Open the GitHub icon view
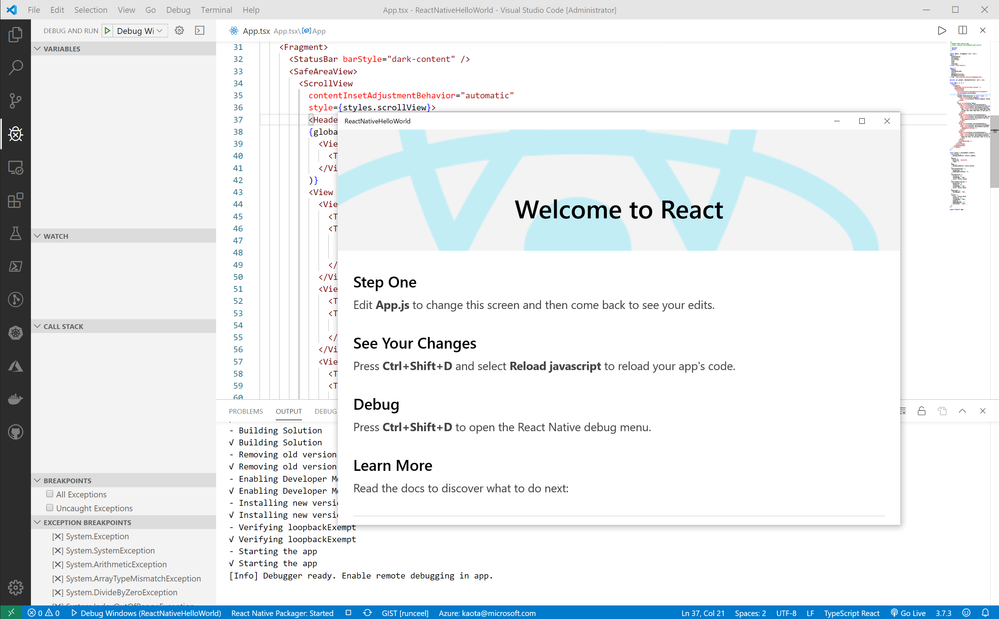Image resolution: width=999 pixels, height=619 pixels. (15, 432)
